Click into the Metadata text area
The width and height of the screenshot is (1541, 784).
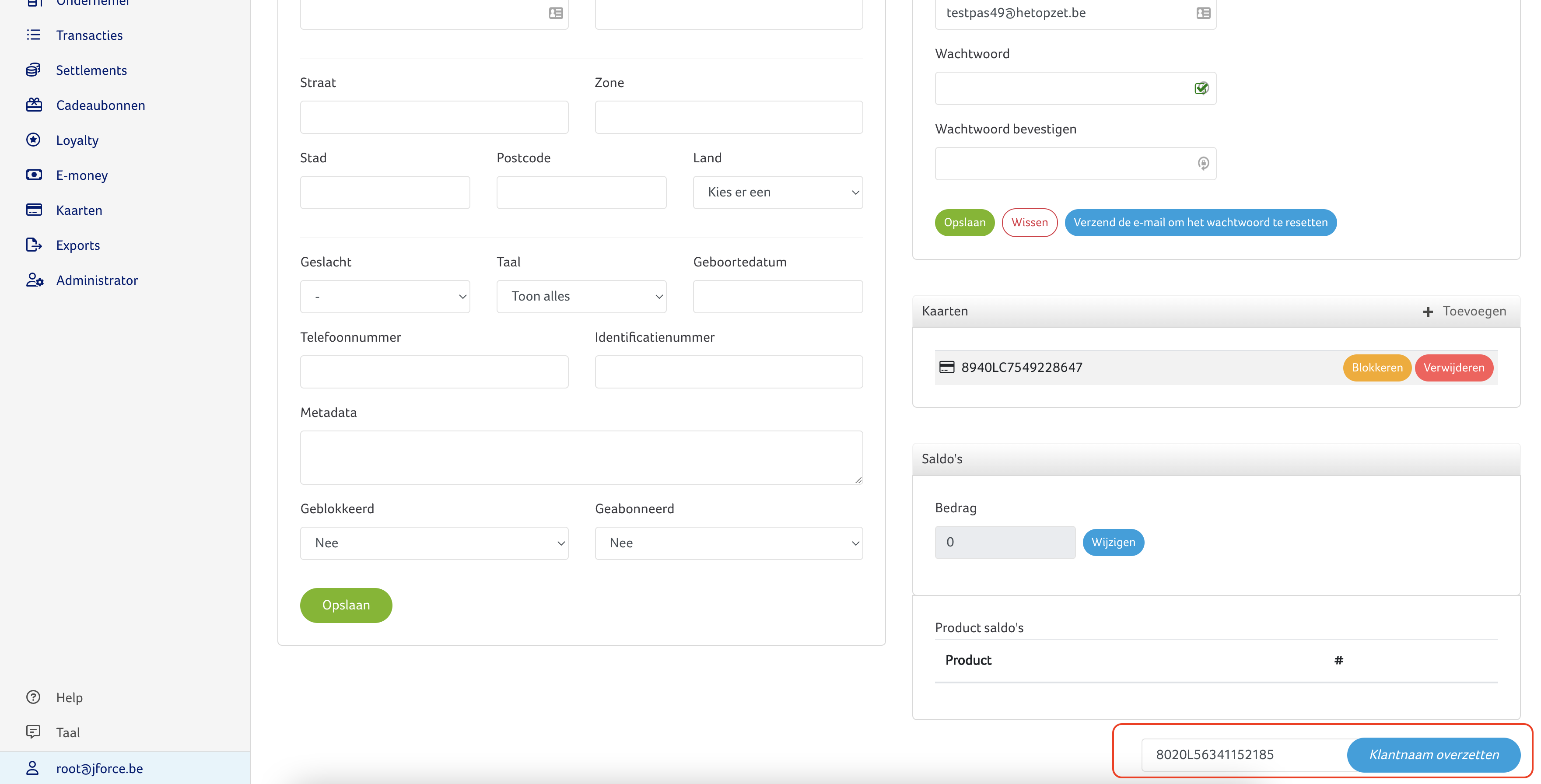pos(581,458)
